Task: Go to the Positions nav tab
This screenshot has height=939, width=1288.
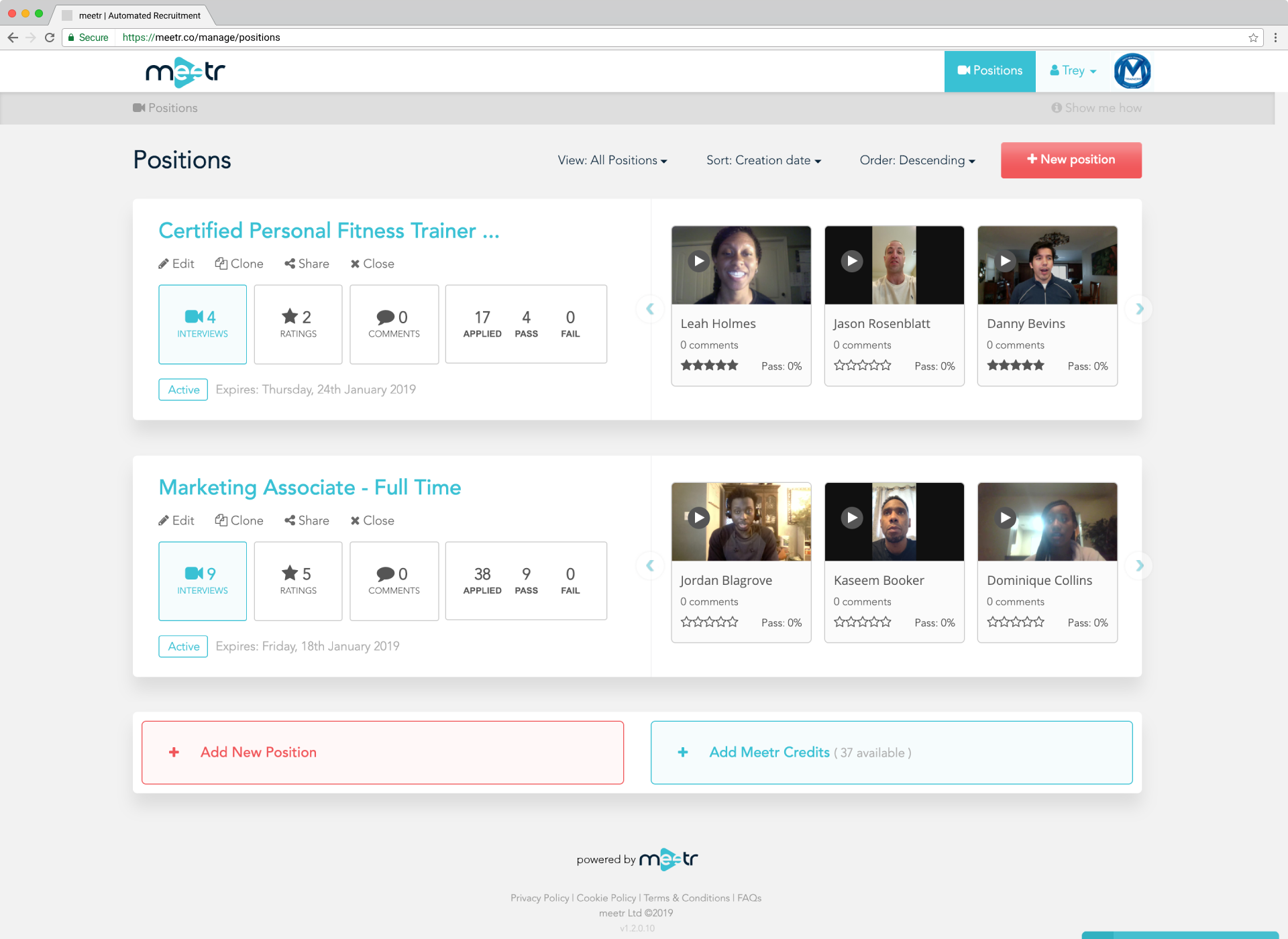Action: (x=990, y=71)
